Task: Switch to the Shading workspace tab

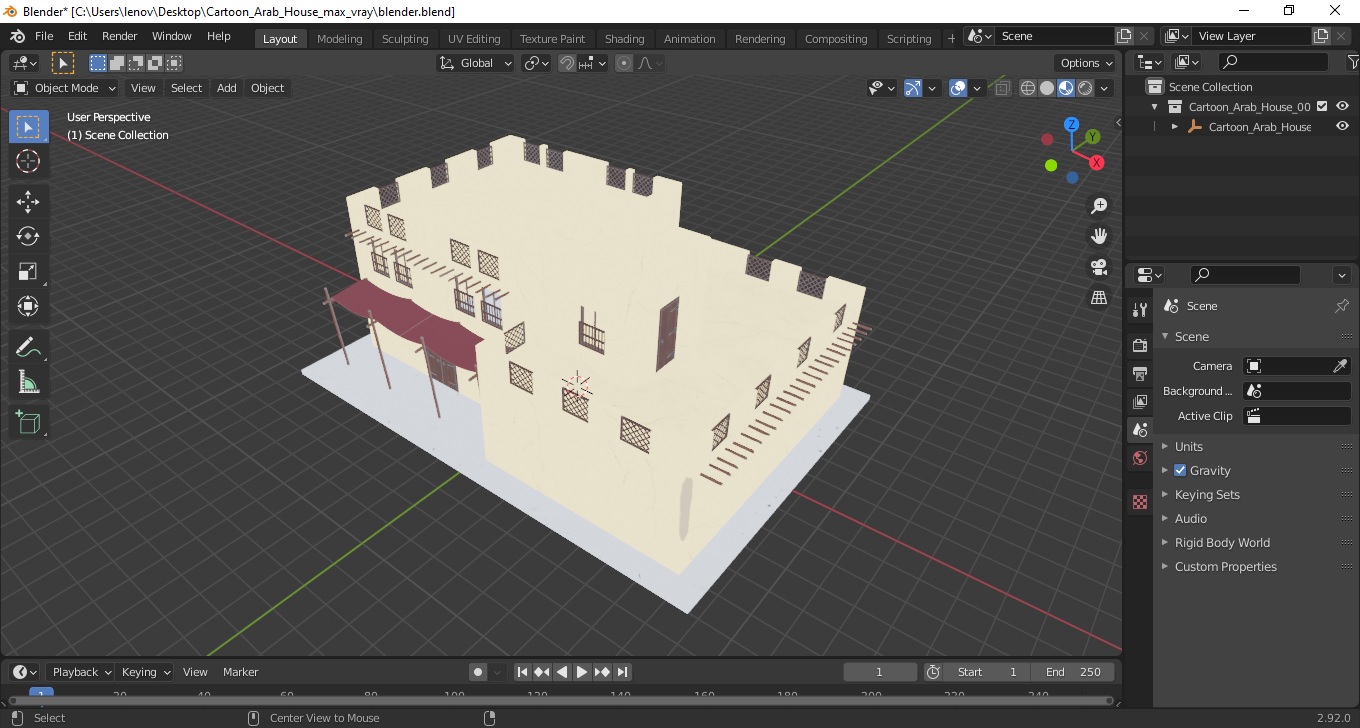Action: 624,39
